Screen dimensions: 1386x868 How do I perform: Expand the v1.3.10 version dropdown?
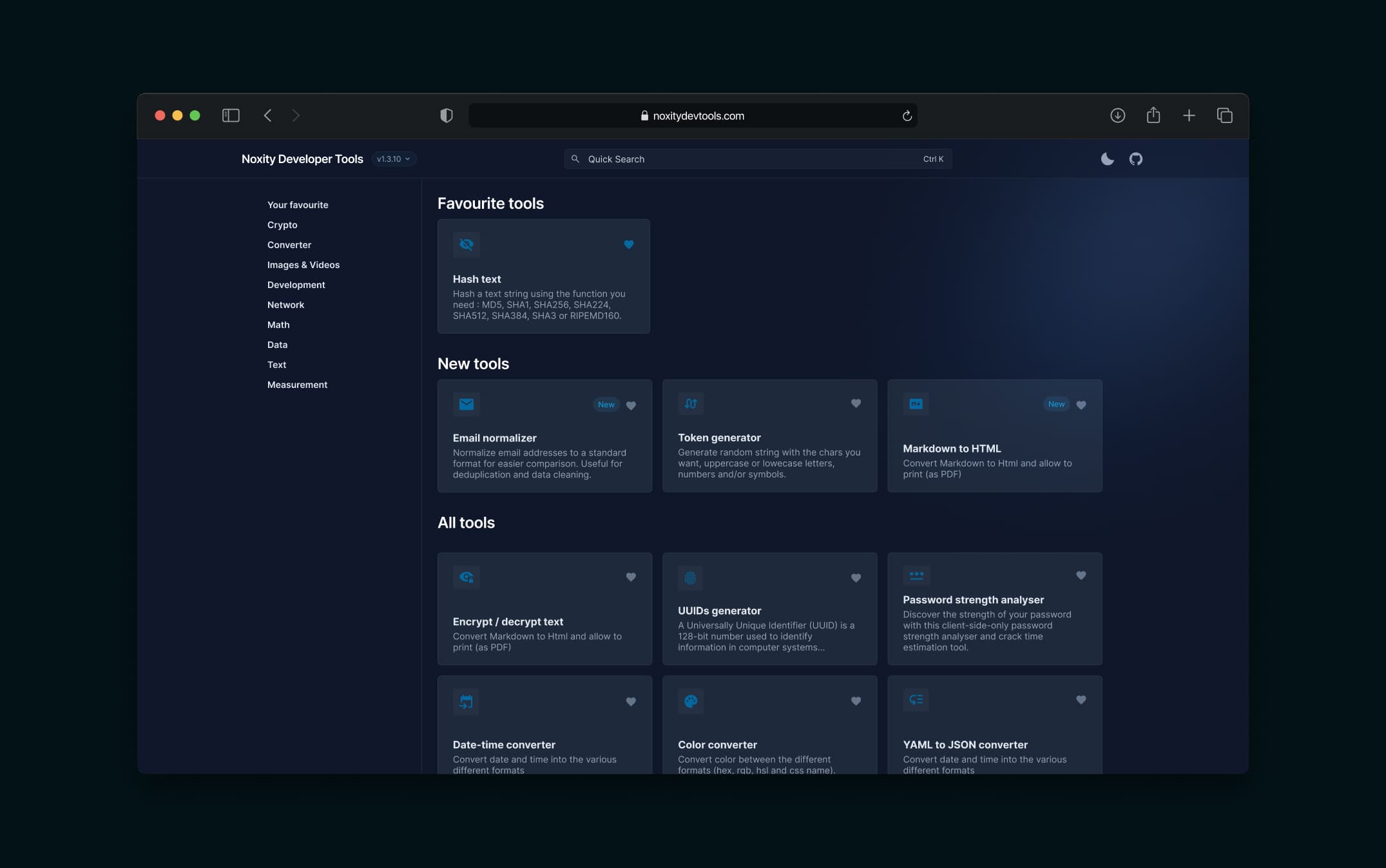[x=394, y=159]
